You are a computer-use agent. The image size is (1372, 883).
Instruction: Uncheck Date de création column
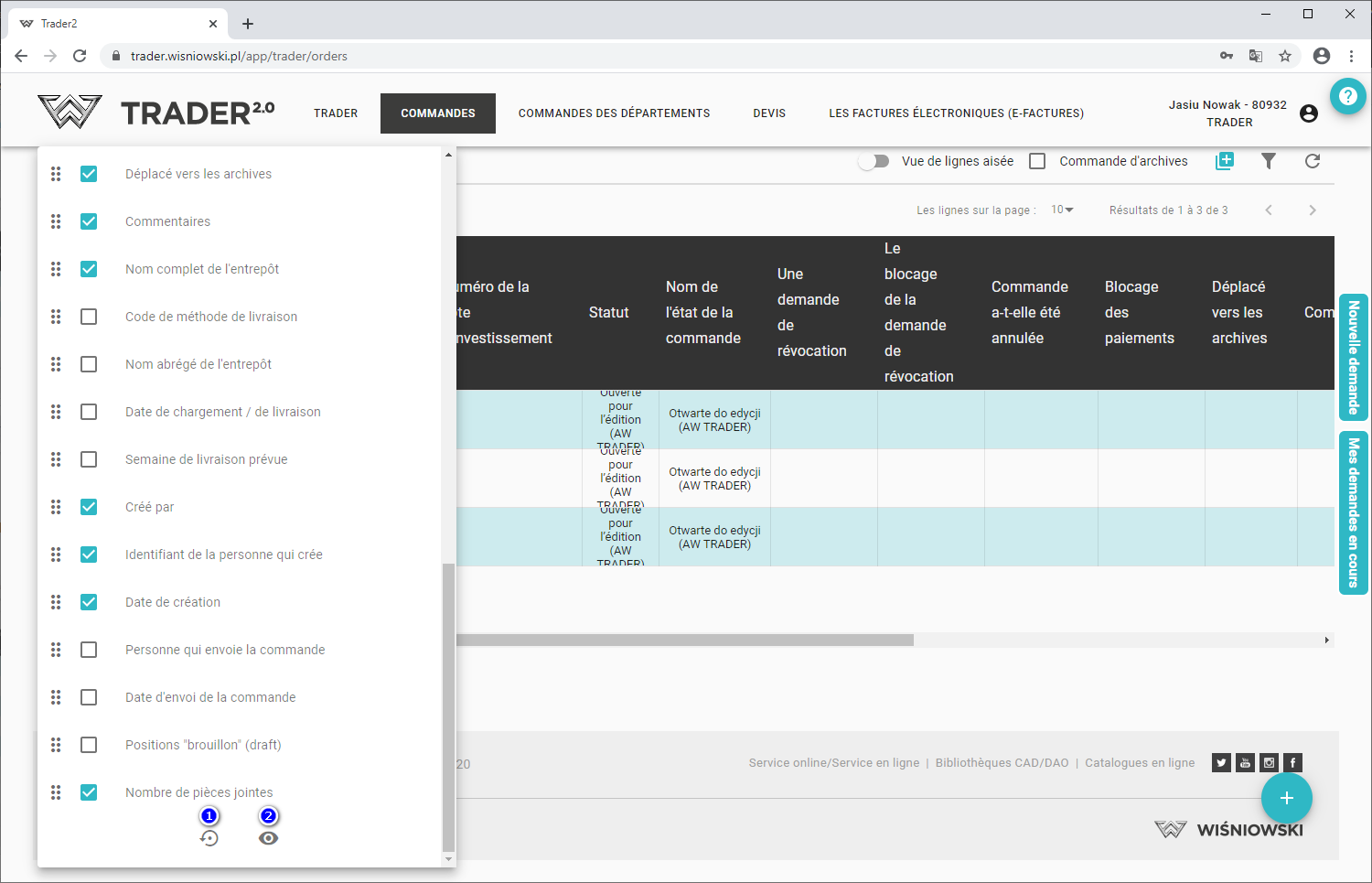tap(89, 602)
